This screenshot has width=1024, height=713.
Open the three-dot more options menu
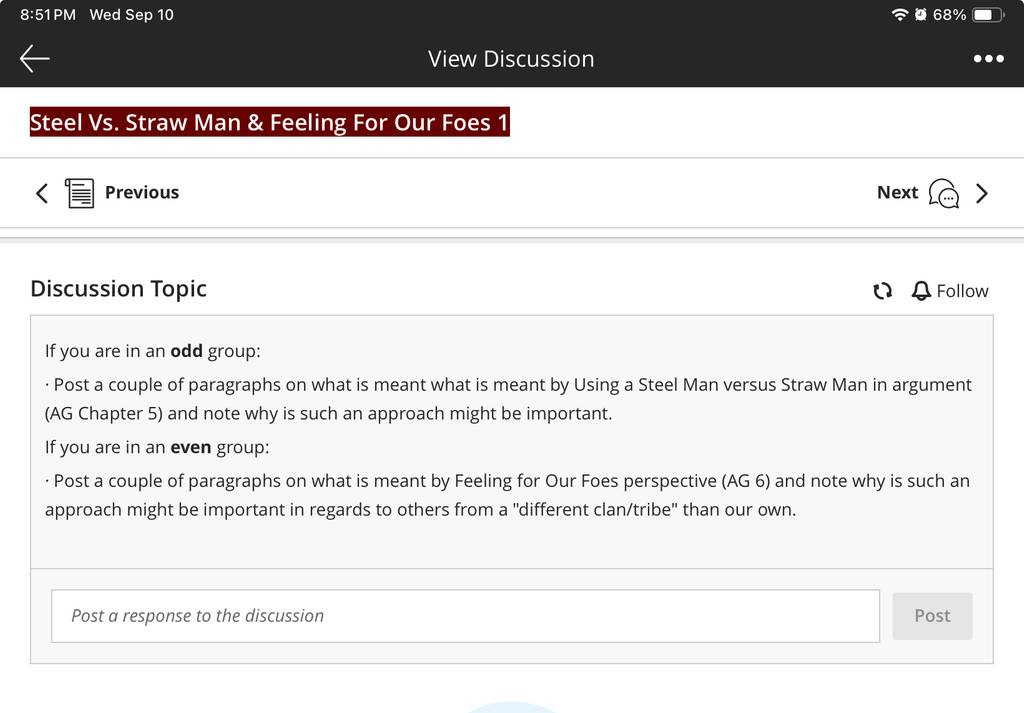(988, 59)
